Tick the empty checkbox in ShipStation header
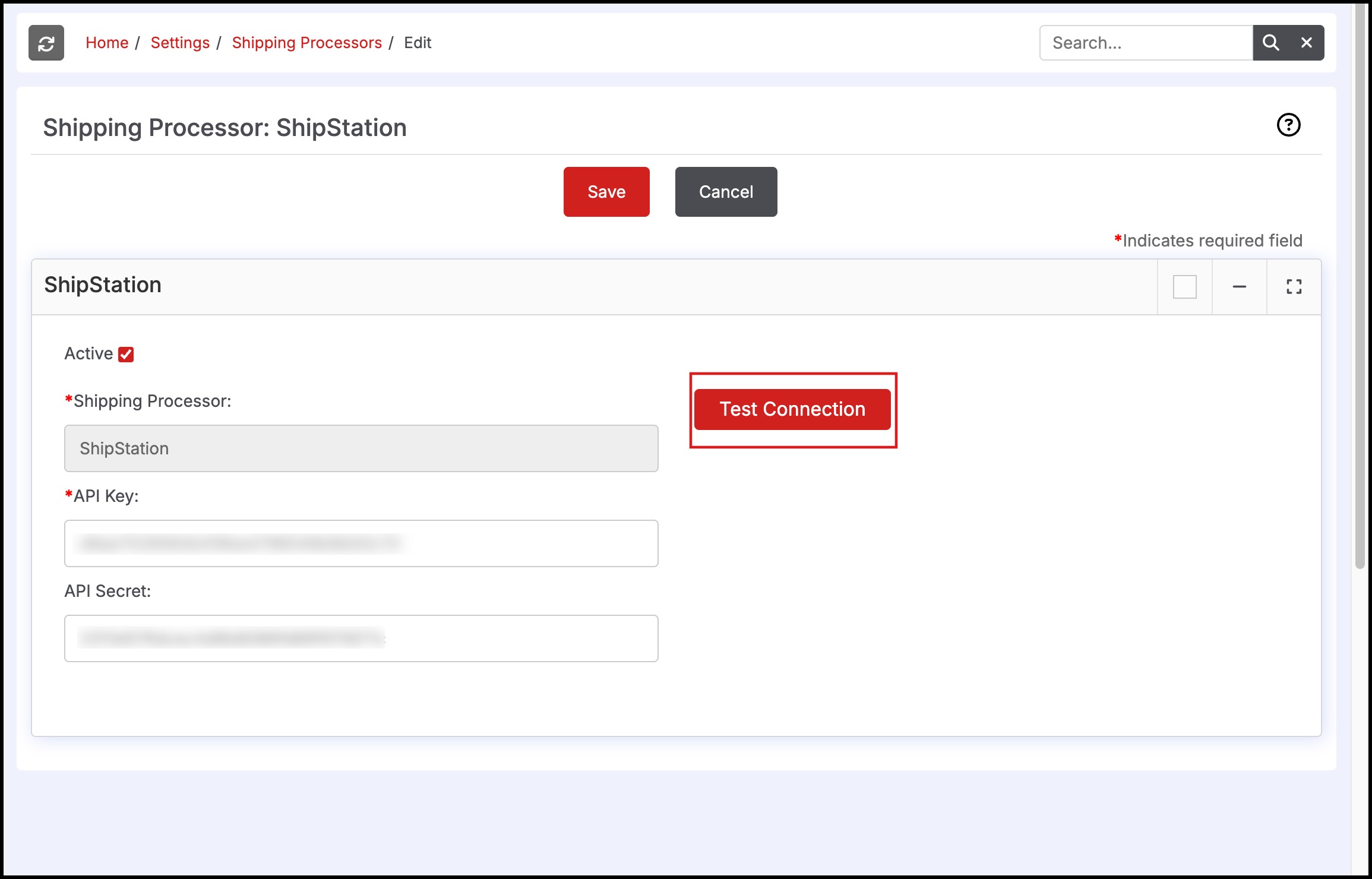 pos(1184,287)
